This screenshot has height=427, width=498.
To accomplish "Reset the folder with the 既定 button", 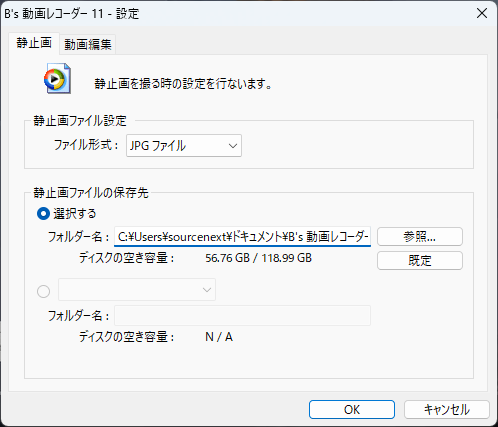I will (x=420, y=260).
